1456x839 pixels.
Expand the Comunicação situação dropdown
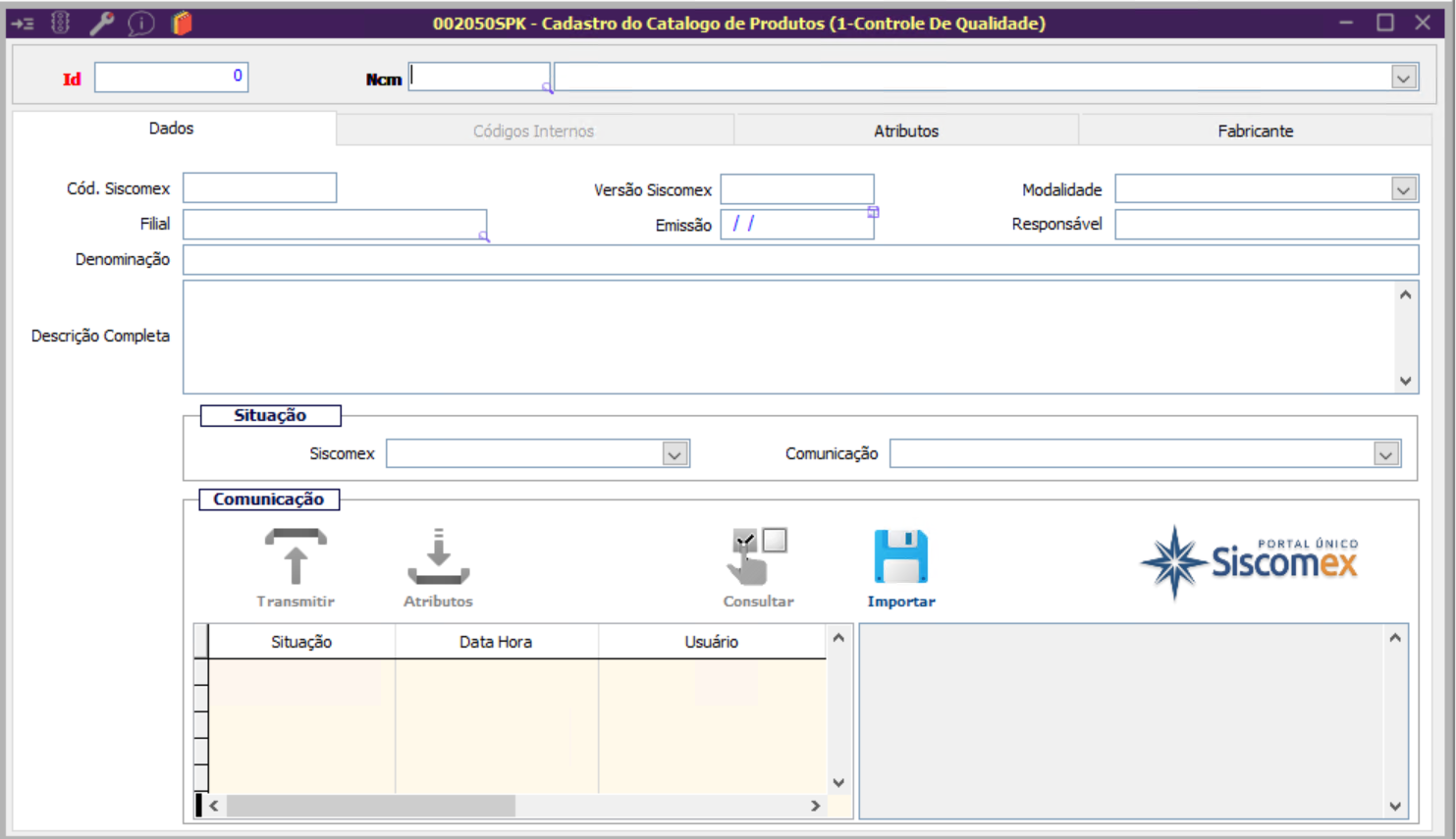[1386, 454]
